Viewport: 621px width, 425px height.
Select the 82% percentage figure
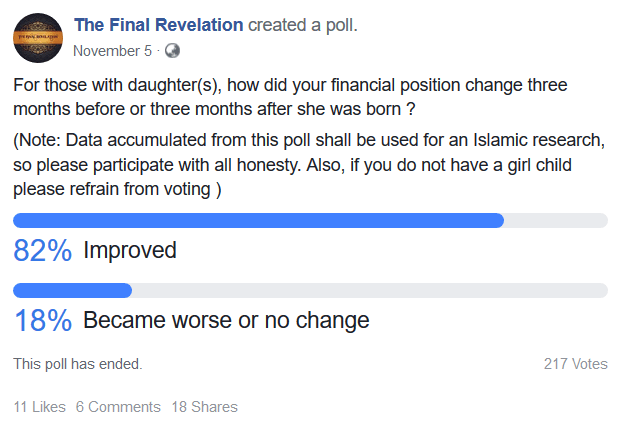point(42,251)
